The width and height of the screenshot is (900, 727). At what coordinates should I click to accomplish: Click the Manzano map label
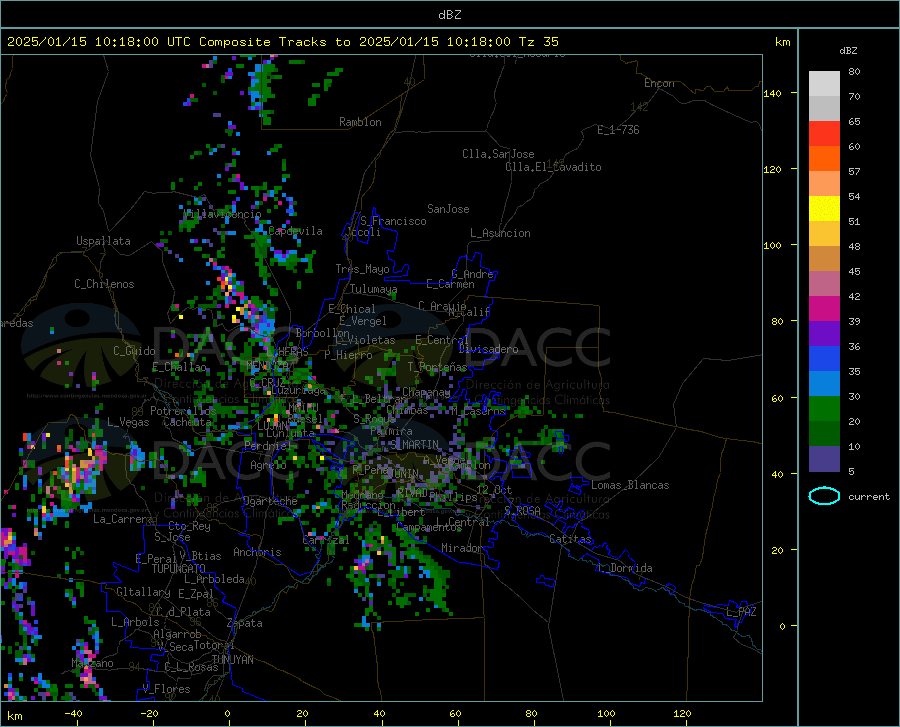tap(92, 663)
